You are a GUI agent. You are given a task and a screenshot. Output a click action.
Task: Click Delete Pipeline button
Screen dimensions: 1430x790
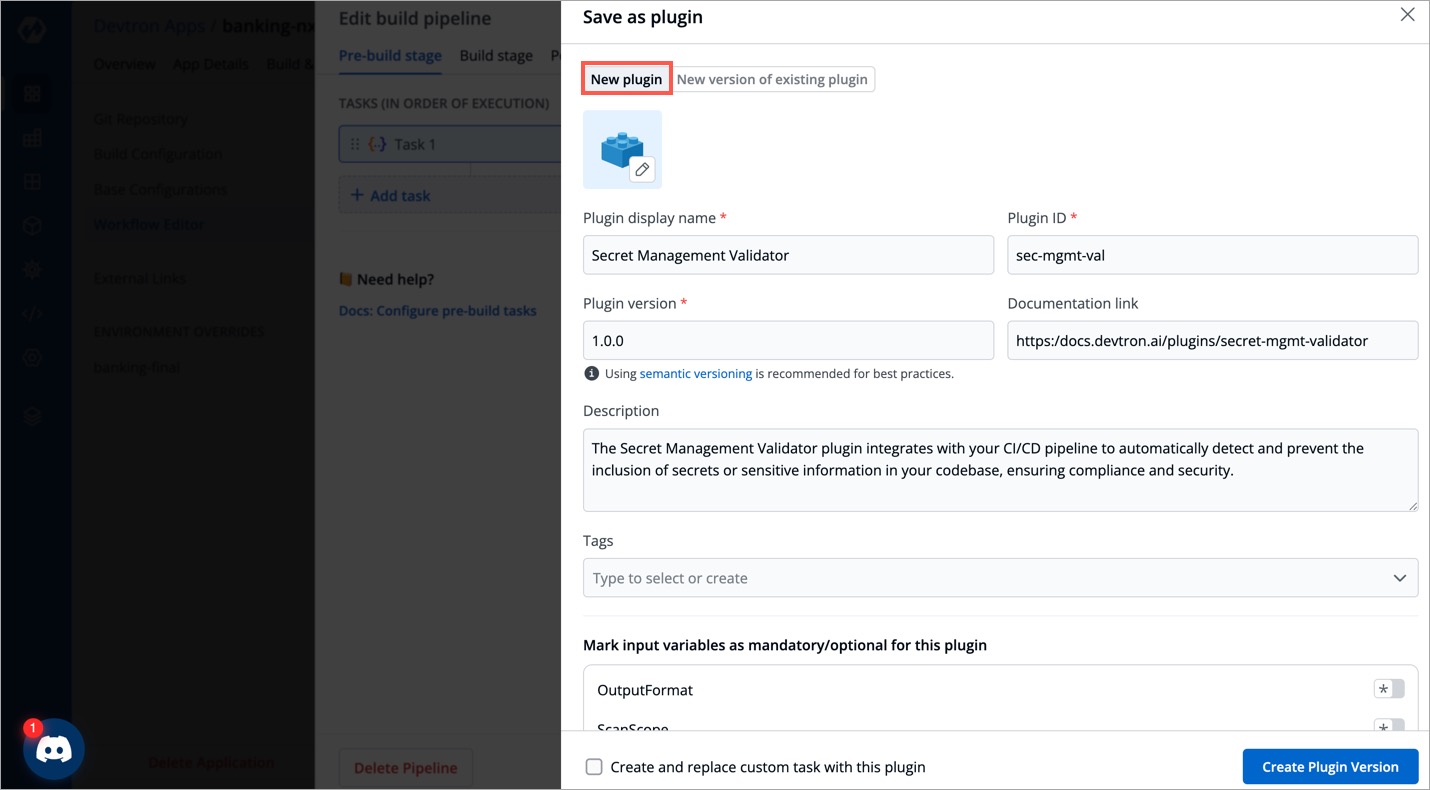(x=405, y=767)
